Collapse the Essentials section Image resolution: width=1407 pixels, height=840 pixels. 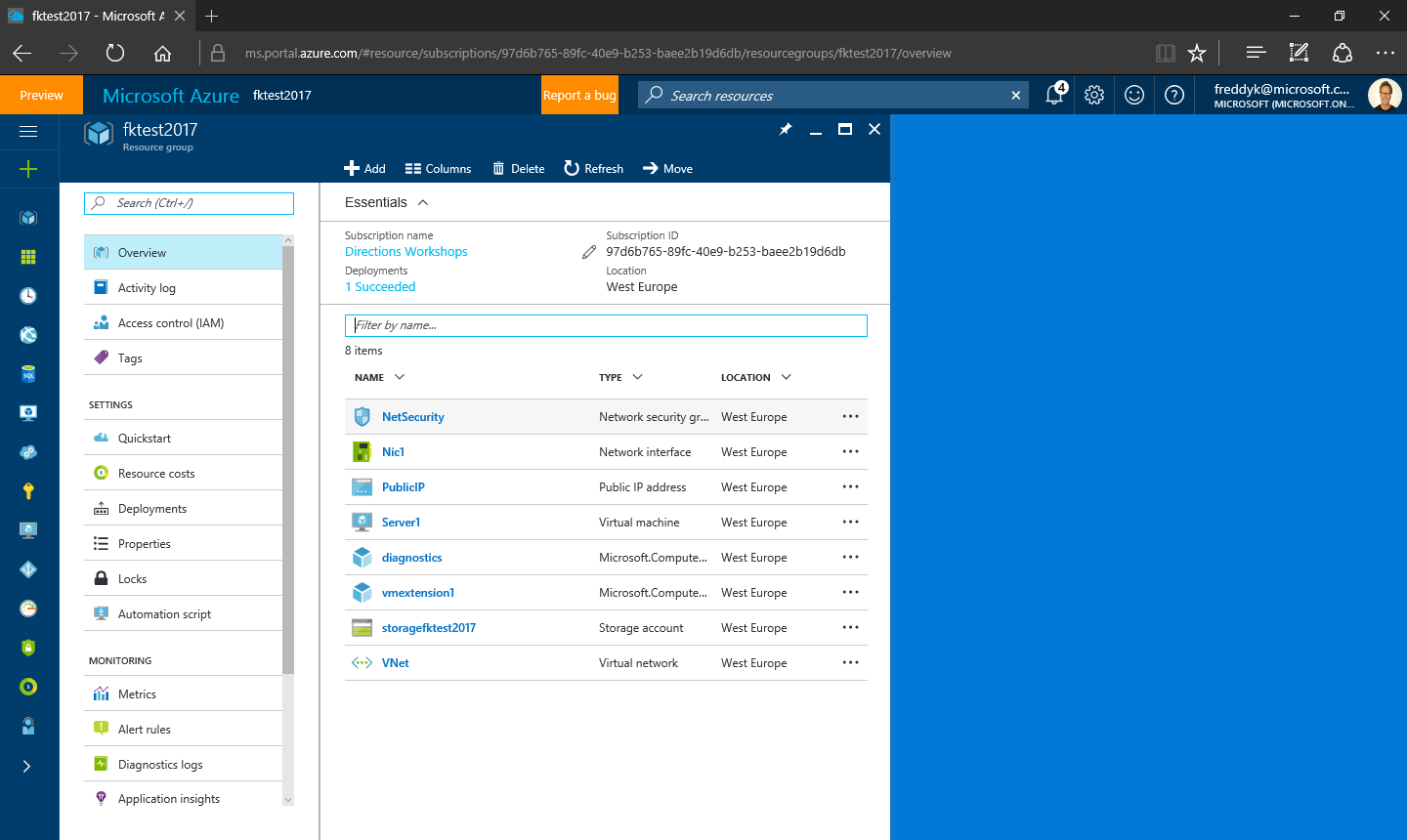click(423, 202)
